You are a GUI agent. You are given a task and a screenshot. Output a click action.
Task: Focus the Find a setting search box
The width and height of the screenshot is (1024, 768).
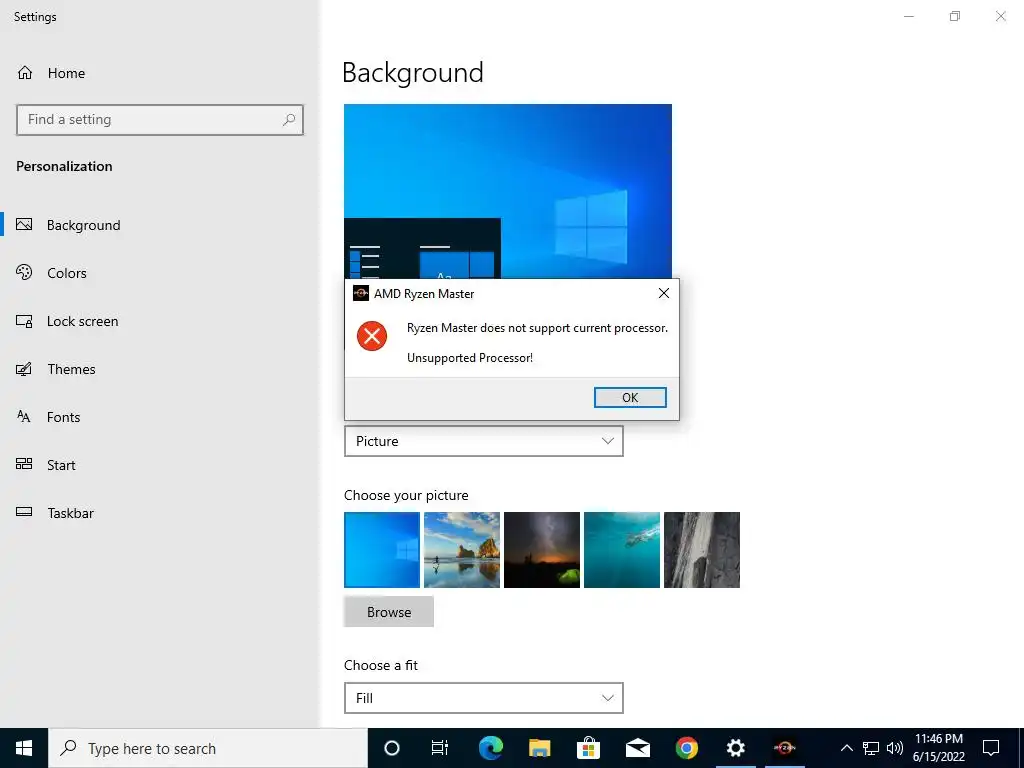[160, 120]
